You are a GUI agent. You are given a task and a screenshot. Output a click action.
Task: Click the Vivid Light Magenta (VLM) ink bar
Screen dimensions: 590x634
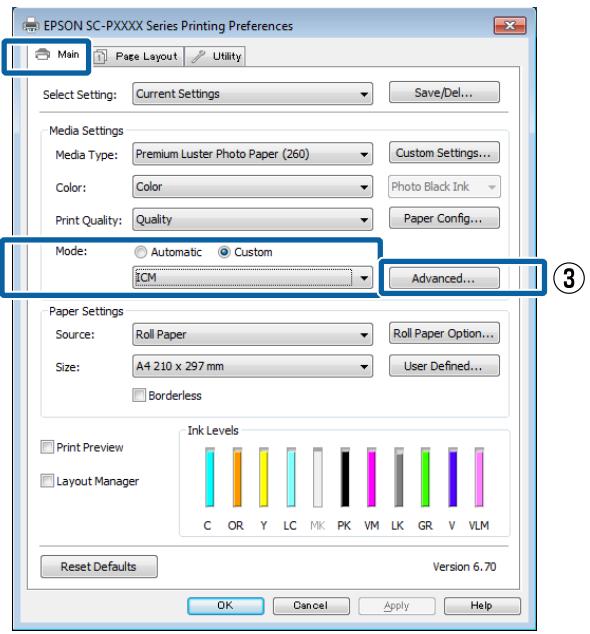coord(479,477)
